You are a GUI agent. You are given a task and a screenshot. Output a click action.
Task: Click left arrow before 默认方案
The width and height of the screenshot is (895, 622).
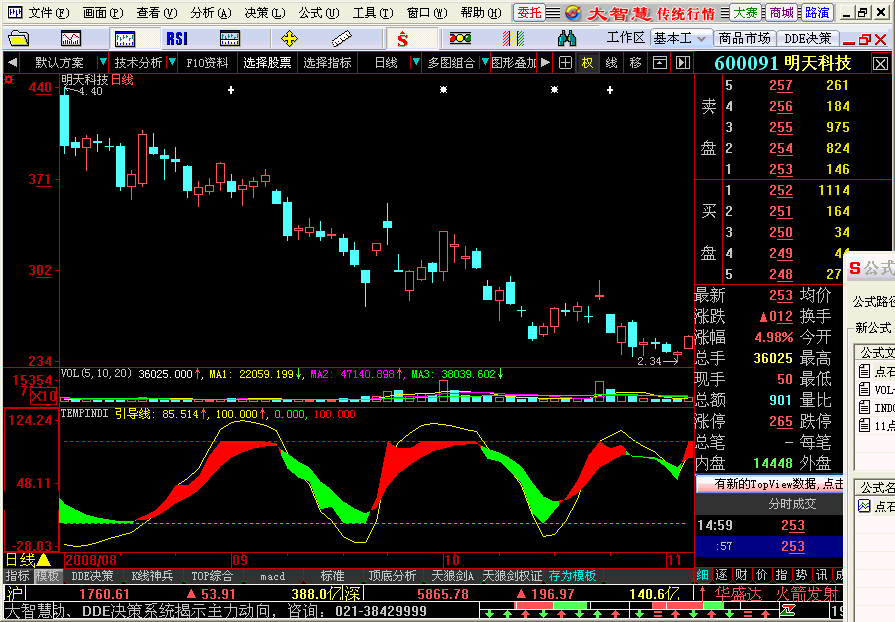coord(12,62)
